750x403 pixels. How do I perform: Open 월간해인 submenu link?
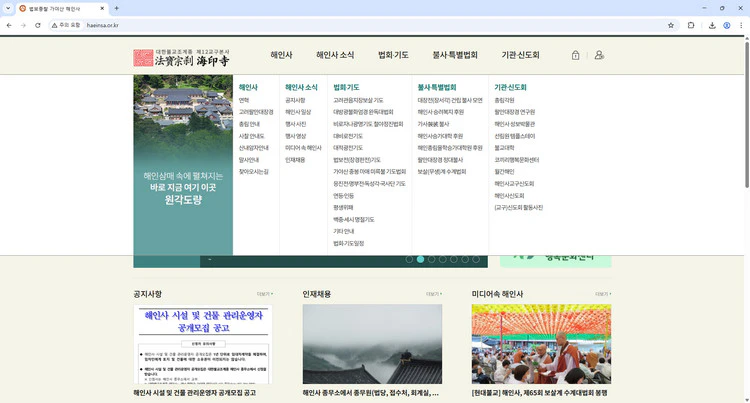pyautogui.click(x=504, y=172)
